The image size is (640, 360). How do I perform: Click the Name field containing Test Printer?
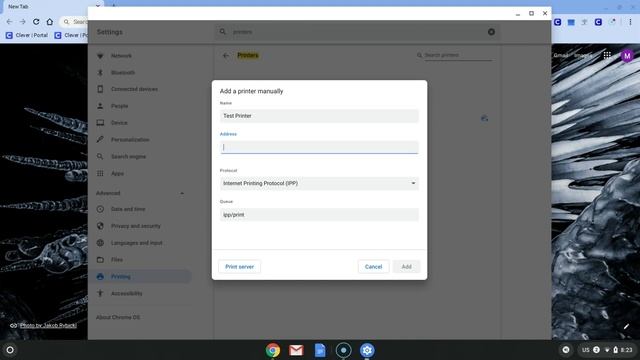319,116
